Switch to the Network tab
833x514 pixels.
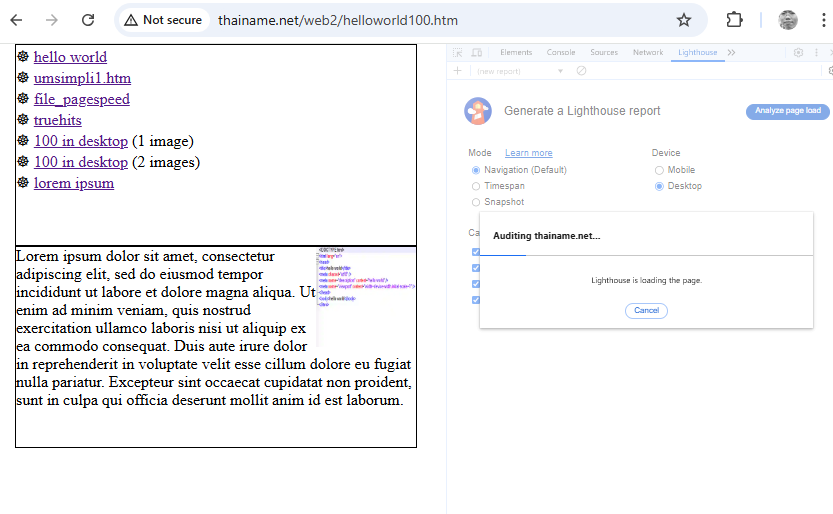(x=648, y=52)
